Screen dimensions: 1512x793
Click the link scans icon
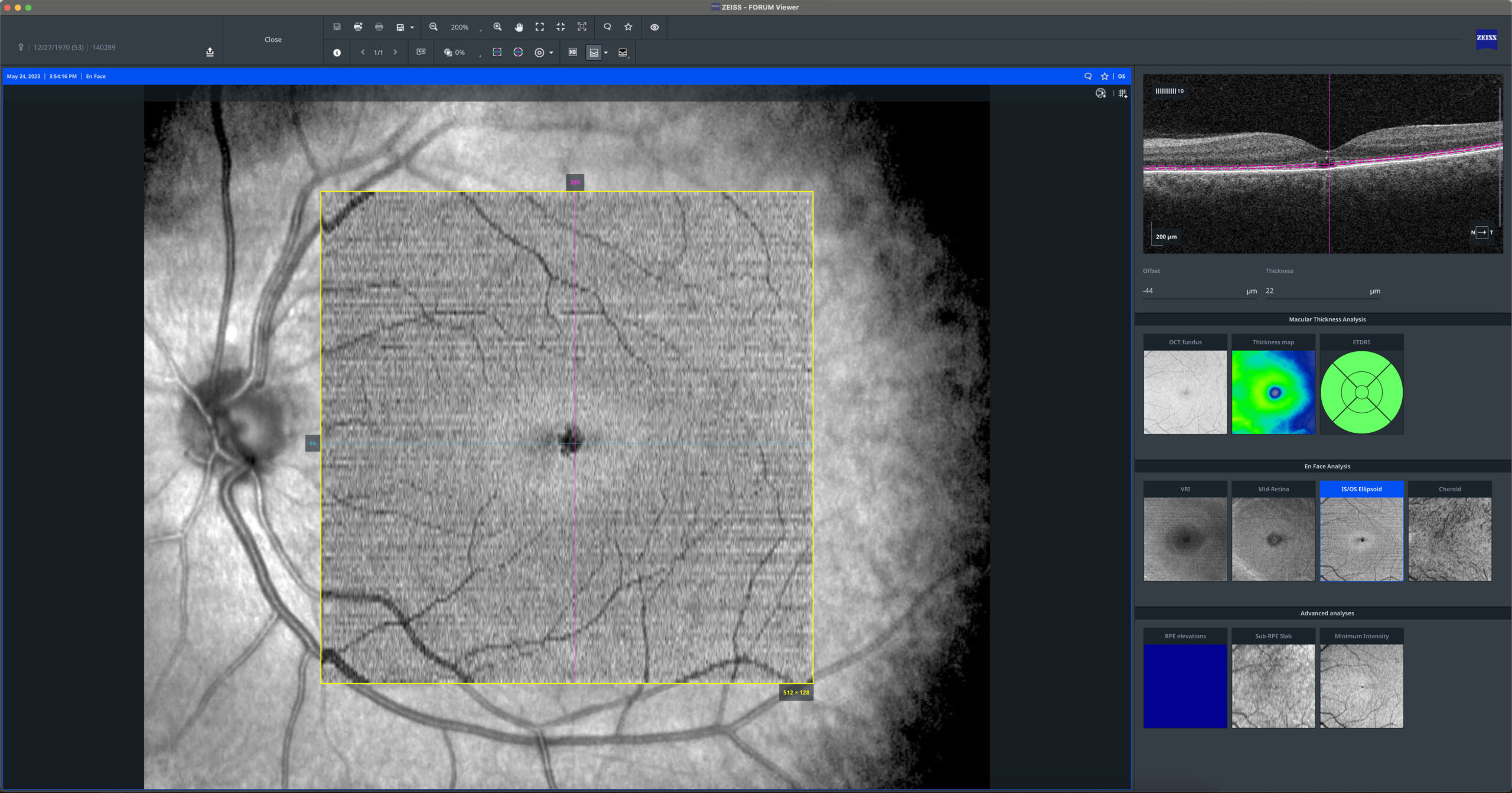(x=421, y=52)
